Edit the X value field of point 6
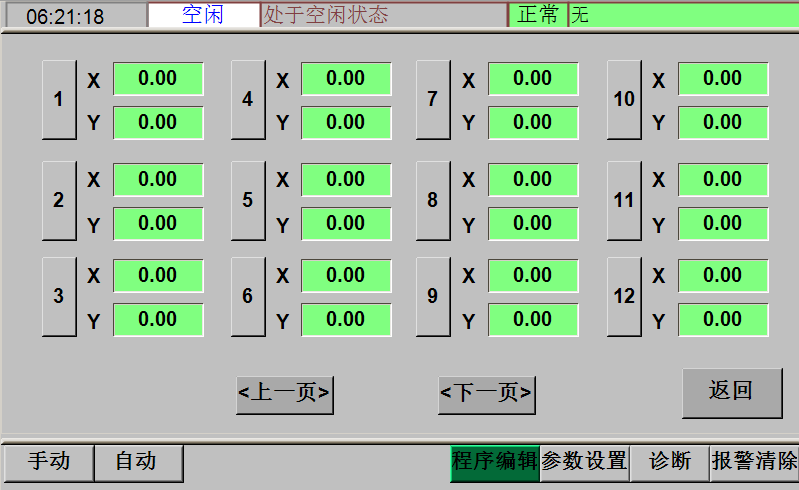This screenshot has width=799, height=490. 346,276
